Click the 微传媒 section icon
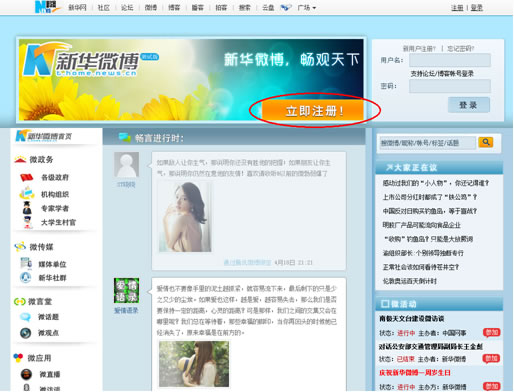Viewport: 514px width, 392px height. click(x=20, y=247)
